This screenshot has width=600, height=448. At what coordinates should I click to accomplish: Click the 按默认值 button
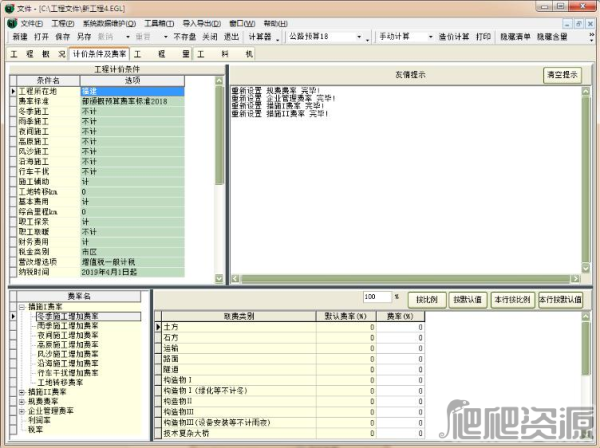click(x=467, y=299)
